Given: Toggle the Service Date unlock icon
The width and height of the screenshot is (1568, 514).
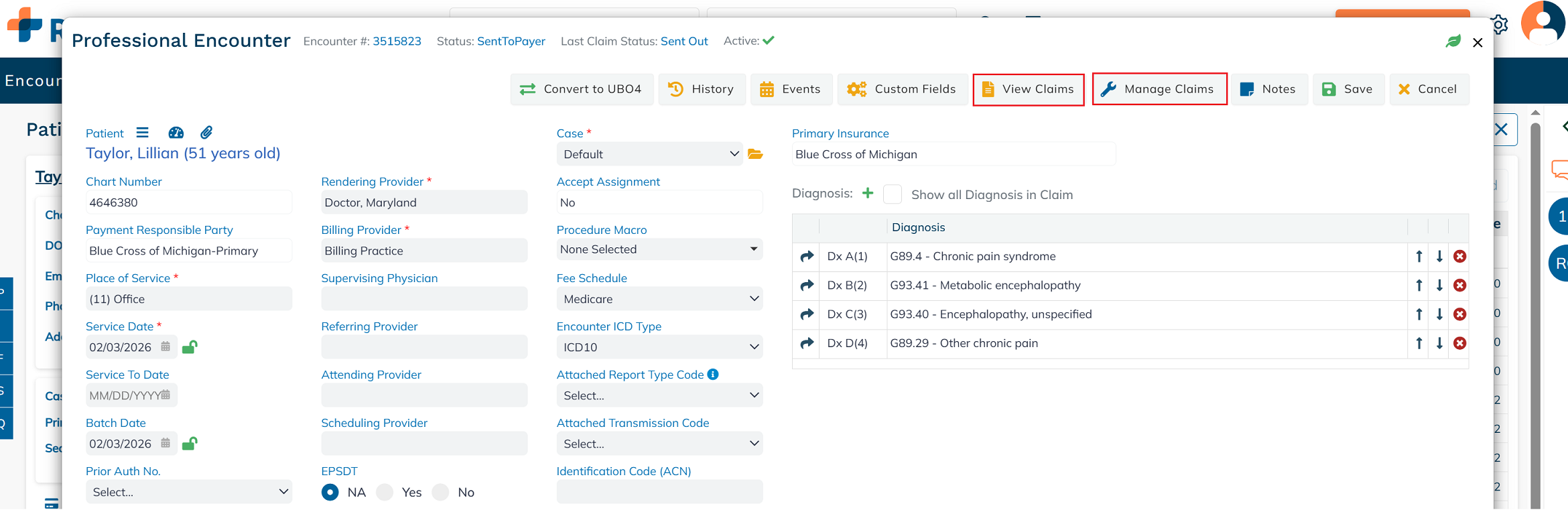Looking at the screenshot, I should tap(190, 347).
